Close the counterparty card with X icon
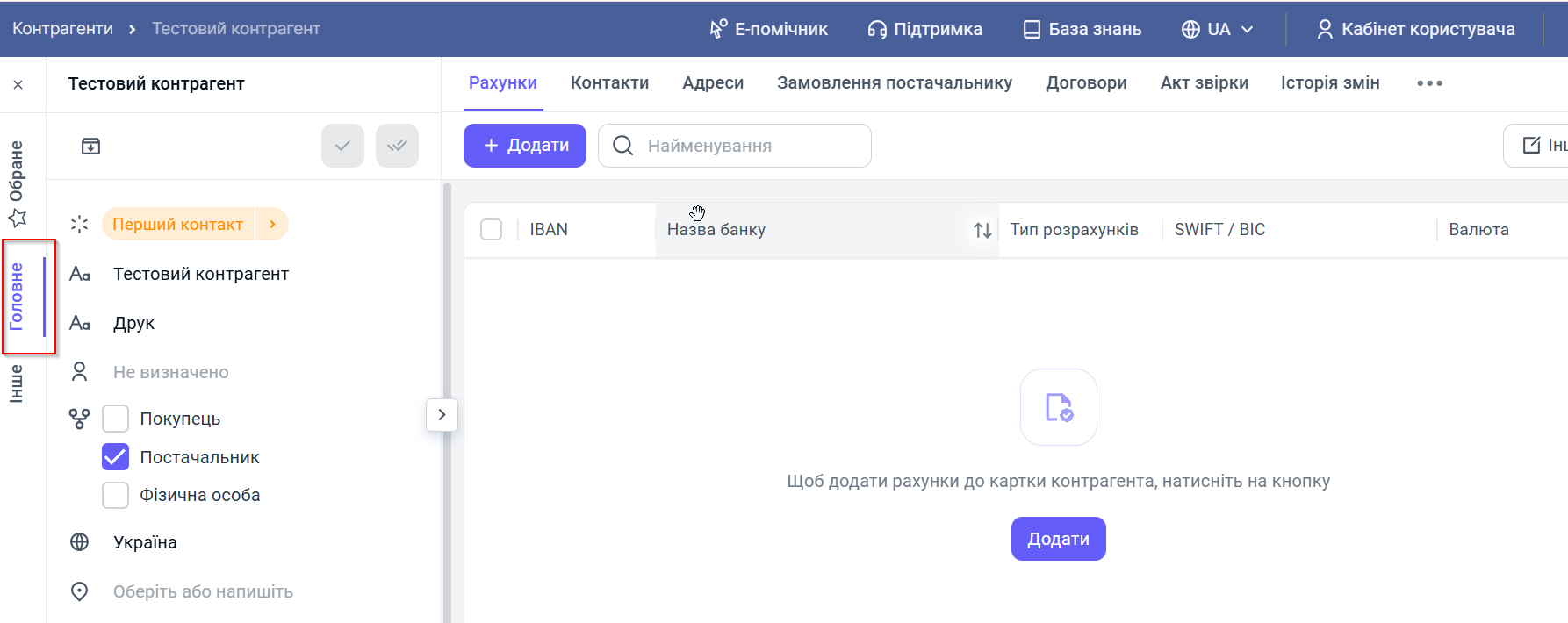Image resolution: width=1568 pixels, height=623 pixels. 18,85
